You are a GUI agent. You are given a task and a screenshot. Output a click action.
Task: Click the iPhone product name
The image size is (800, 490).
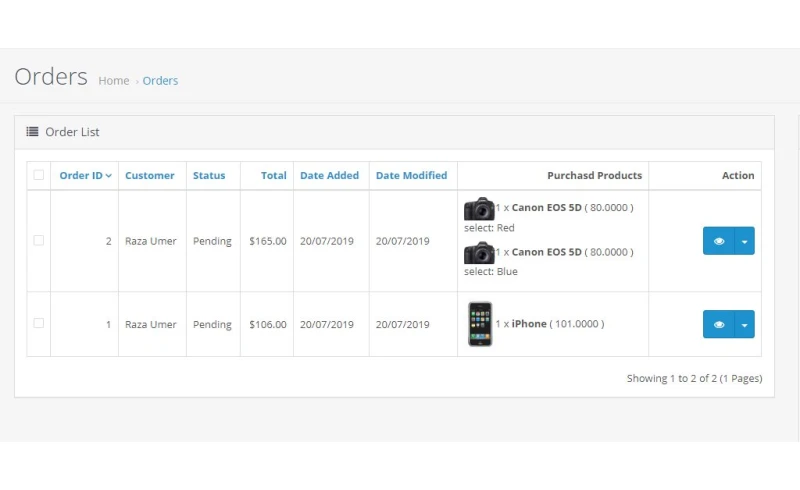tap(530, 324)
